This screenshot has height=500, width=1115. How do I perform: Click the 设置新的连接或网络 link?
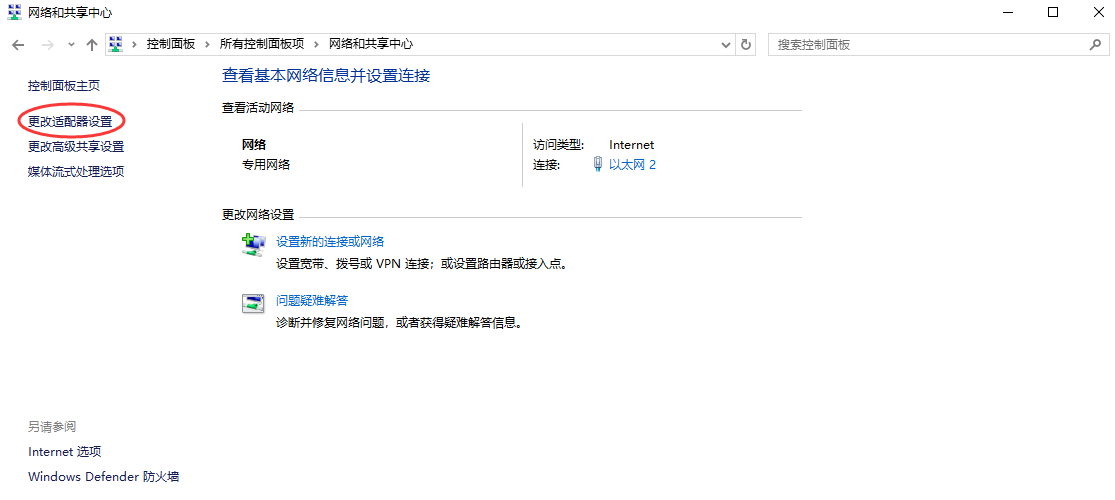click(x=330, y=242)
